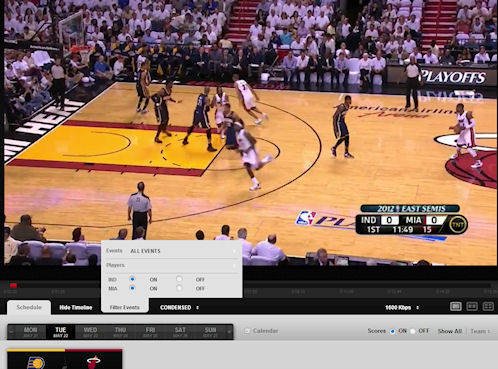This screenshot has width=498, height=369.
Task: Select the two-panel split view icon
Action: point(472,306)
